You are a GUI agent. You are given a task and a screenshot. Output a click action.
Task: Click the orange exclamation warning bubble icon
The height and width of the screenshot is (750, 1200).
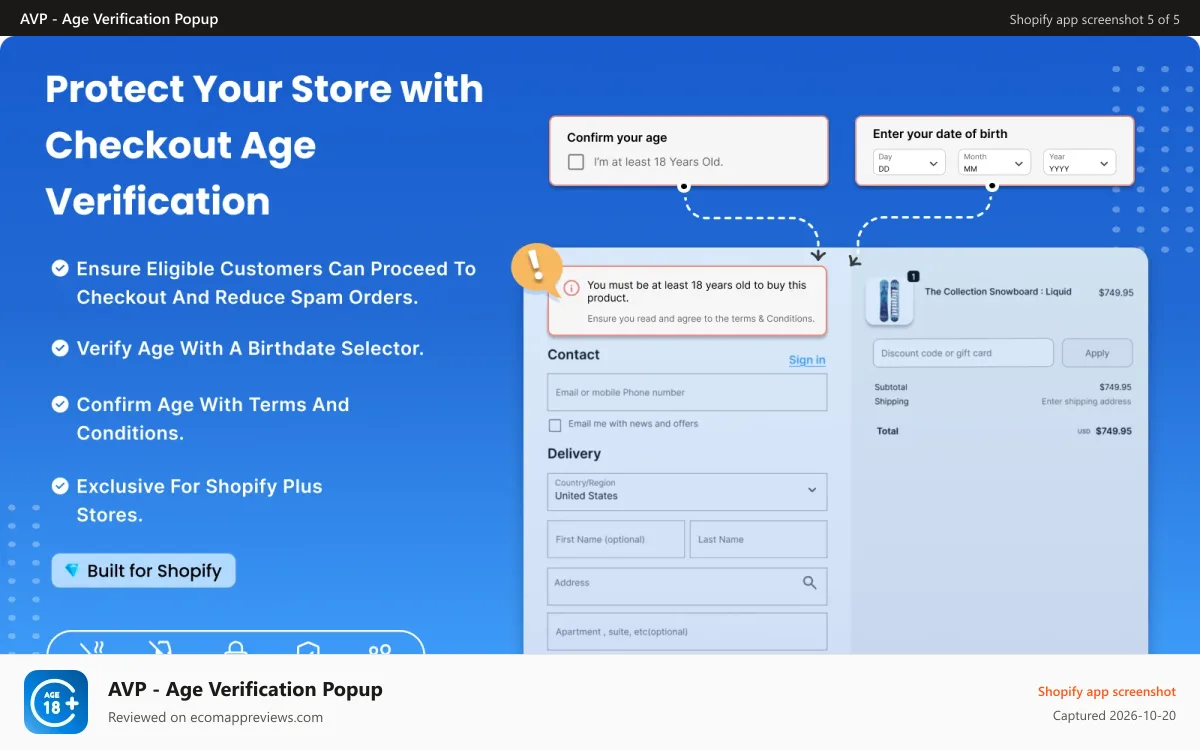[536, 268]
